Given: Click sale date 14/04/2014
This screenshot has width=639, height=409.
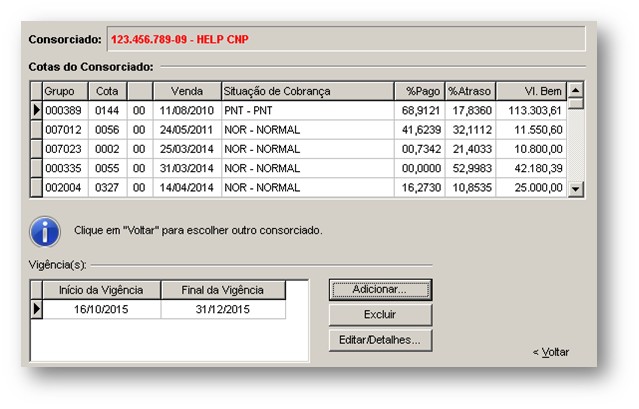Looking at the screenshot, I should click(x=187, y=187).
